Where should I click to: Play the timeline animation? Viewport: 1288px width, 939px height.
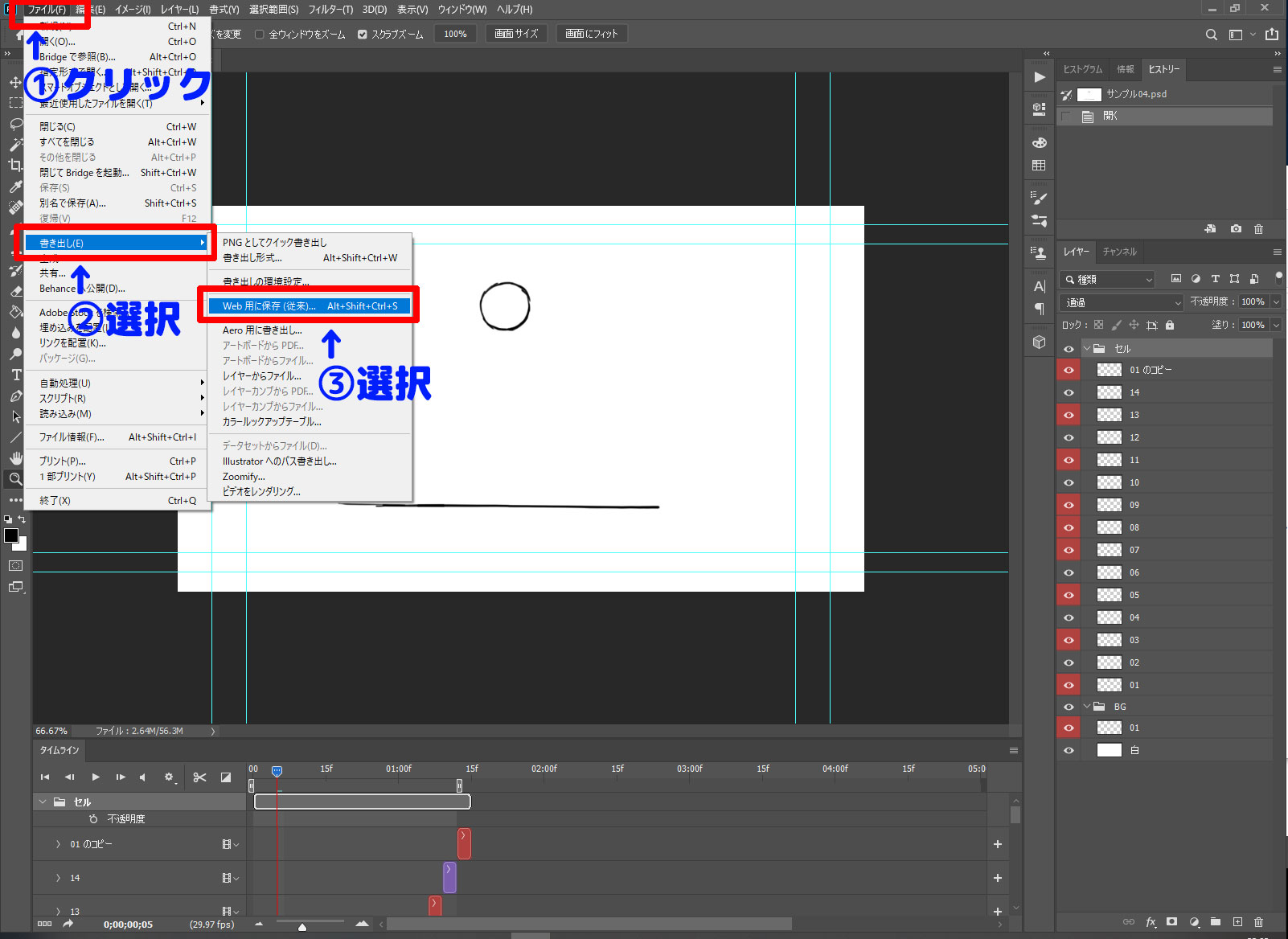coord(95,777)
